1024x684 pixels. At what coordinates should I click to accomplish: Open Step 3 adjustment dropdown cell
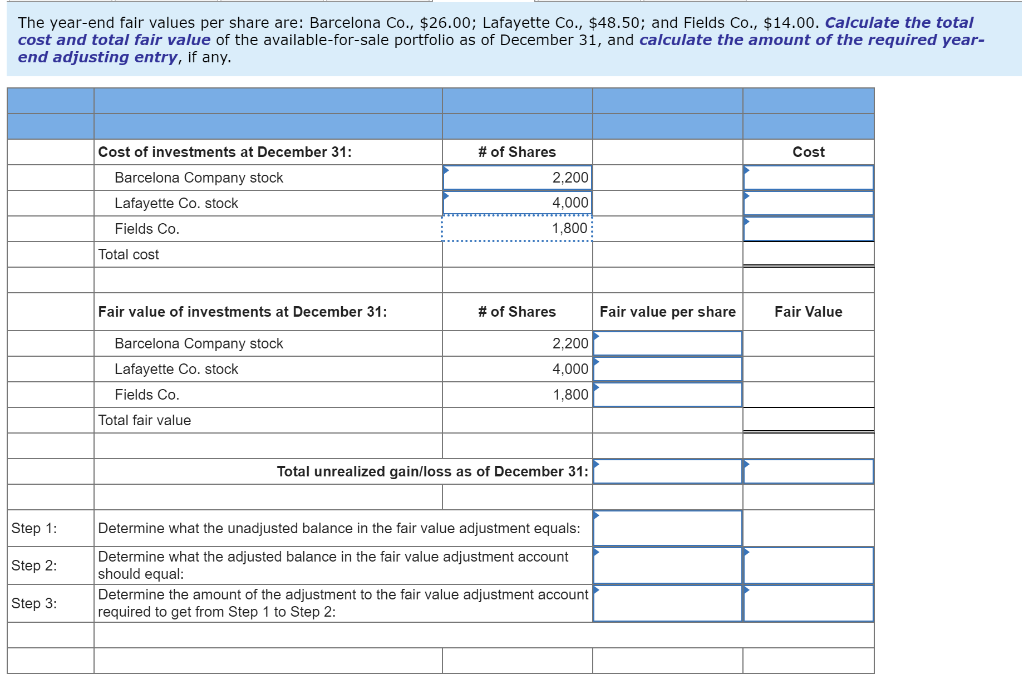[667, 604]
